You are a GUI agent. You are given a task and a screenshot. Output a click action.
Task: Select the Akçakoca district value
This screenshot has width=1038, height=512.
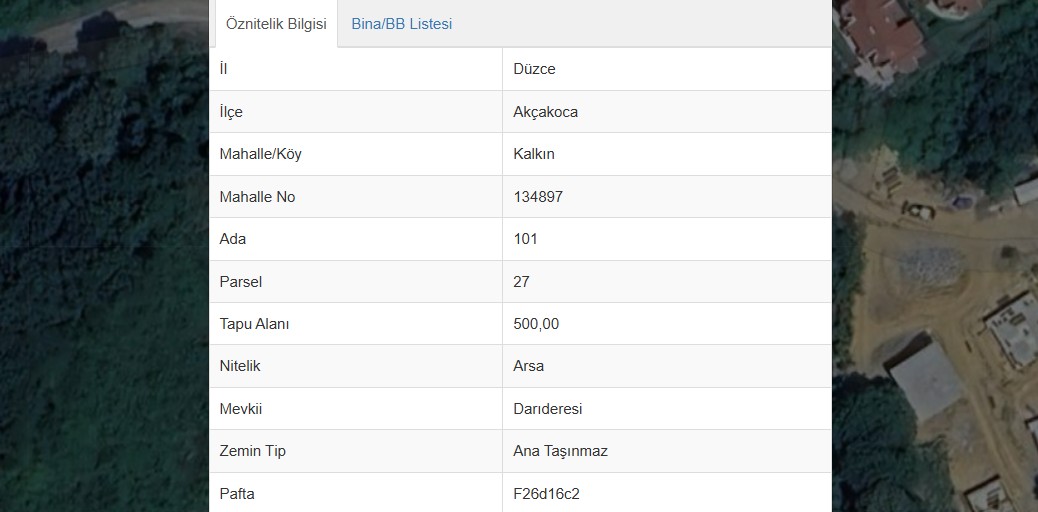pos(545,112)
